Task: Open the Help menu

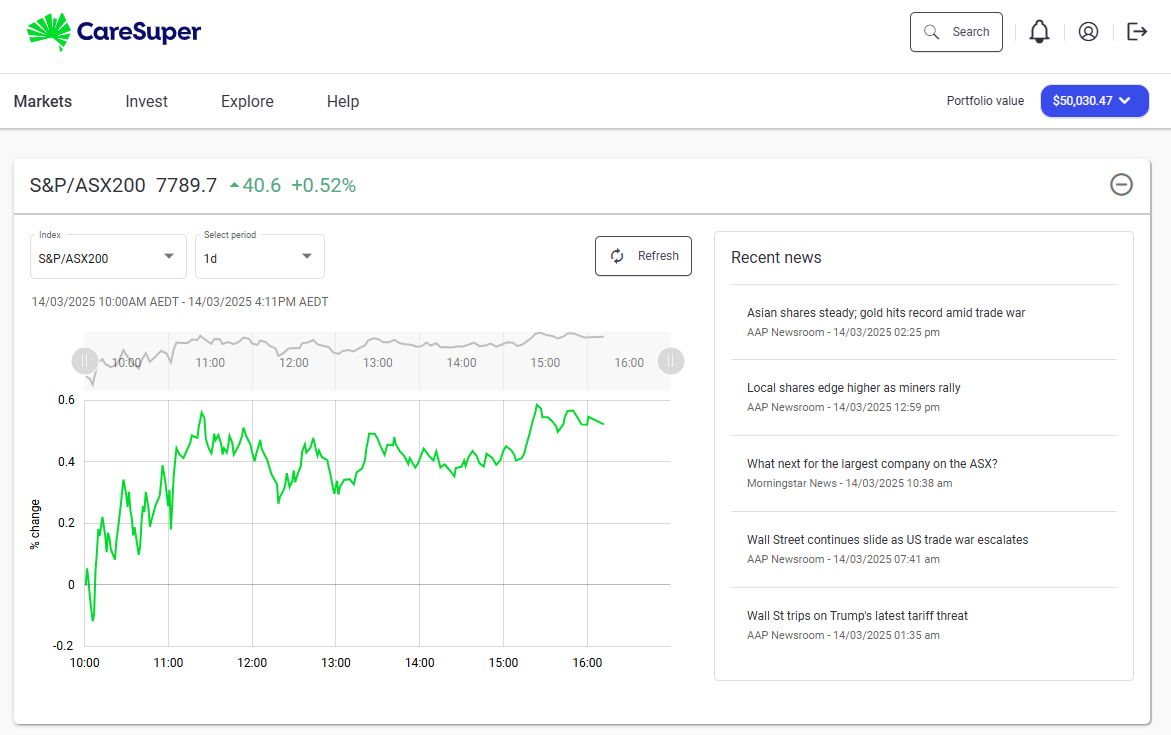Action: tap(343, 102)
